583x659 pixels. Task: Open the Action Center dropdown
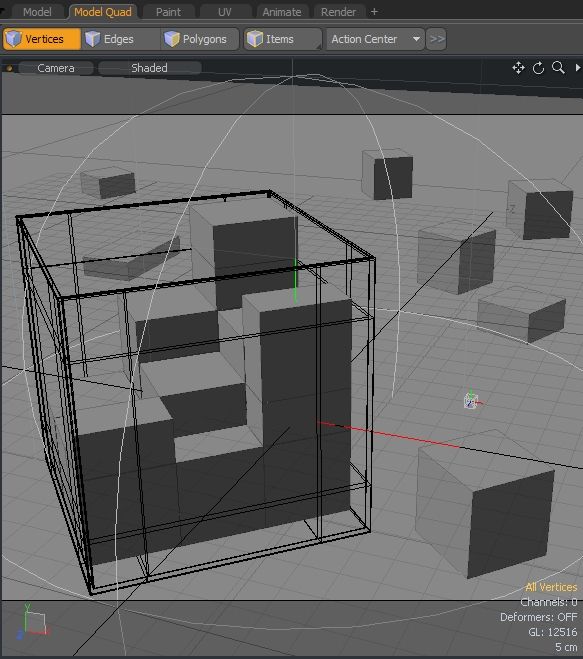click(375, 39)
